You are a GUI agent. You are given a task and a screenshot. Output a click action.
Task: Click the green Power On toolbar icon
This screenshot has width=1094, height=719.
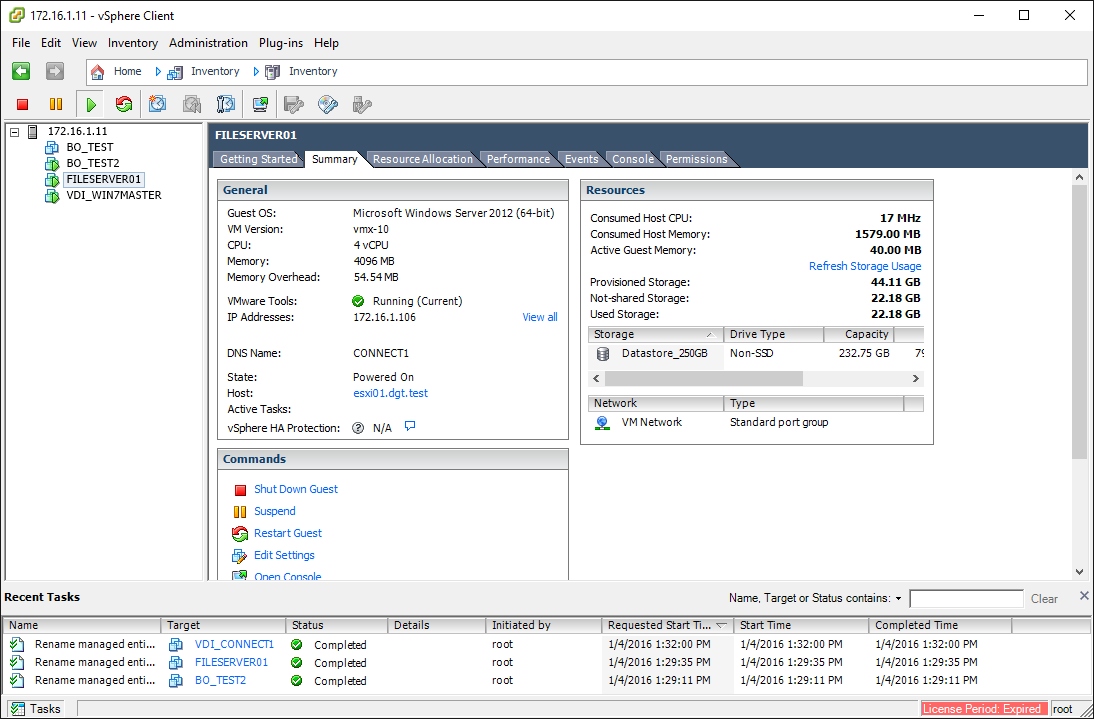[x=91, y=105]
